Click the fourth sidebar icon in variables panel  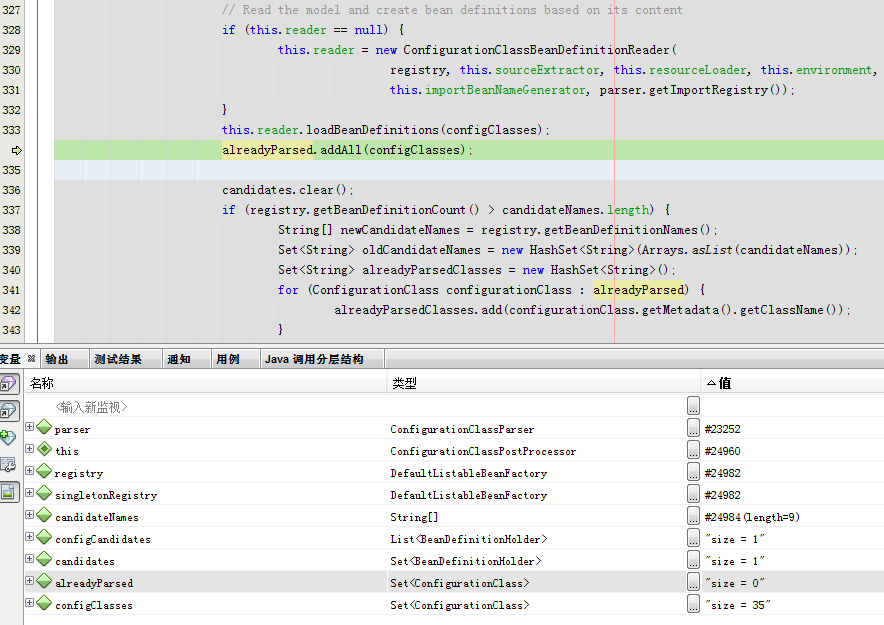pos(8,465)
